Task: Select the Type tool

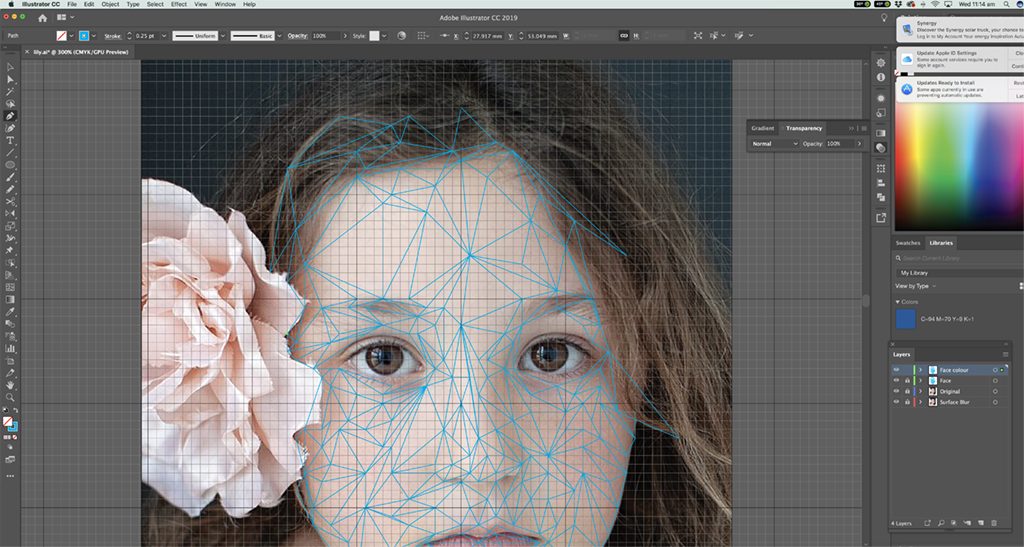Action: (10, 141)
